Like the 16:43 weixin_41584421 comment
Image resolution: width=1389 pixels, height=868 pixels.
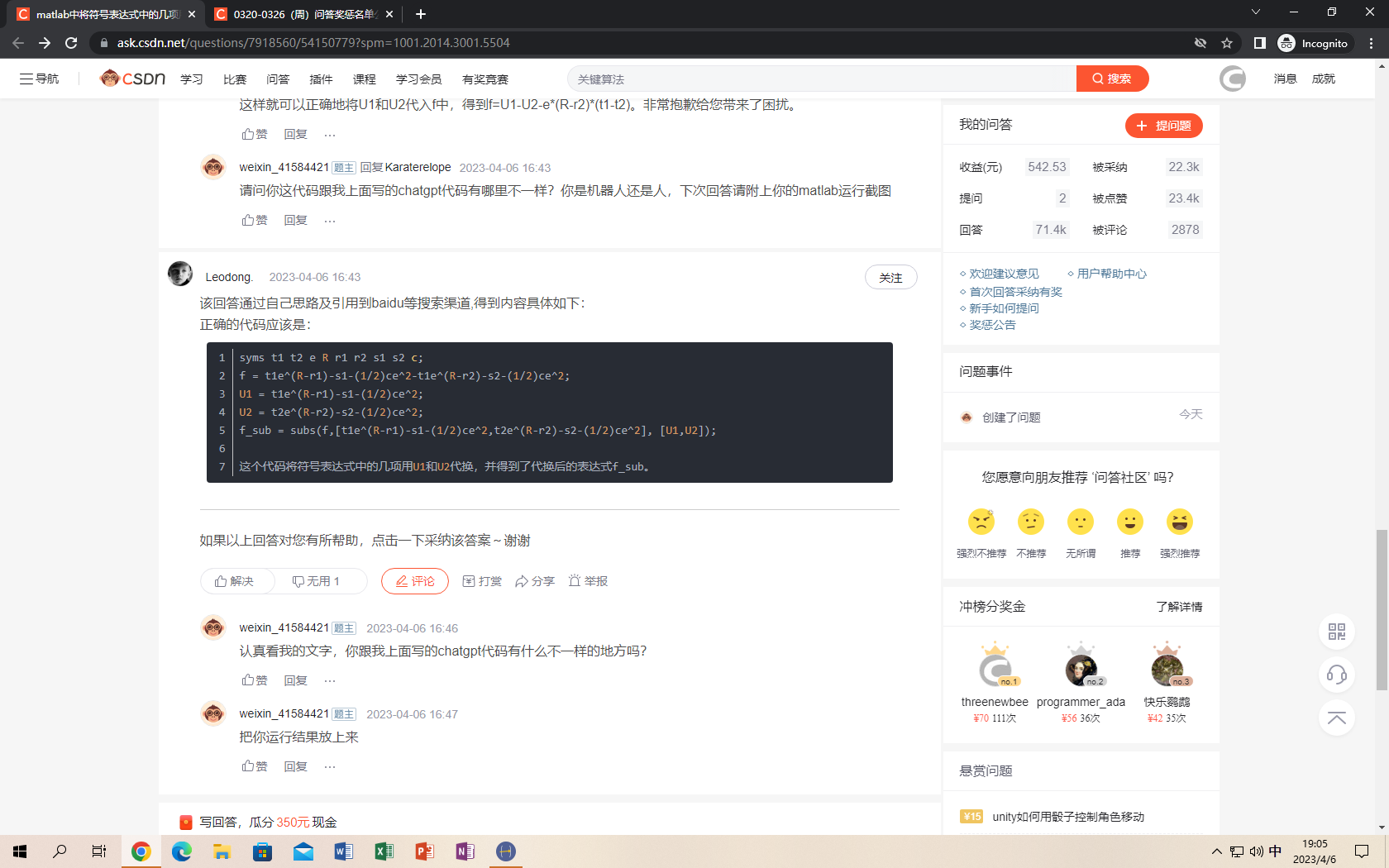pyautogui.click(x=255, y=220)
